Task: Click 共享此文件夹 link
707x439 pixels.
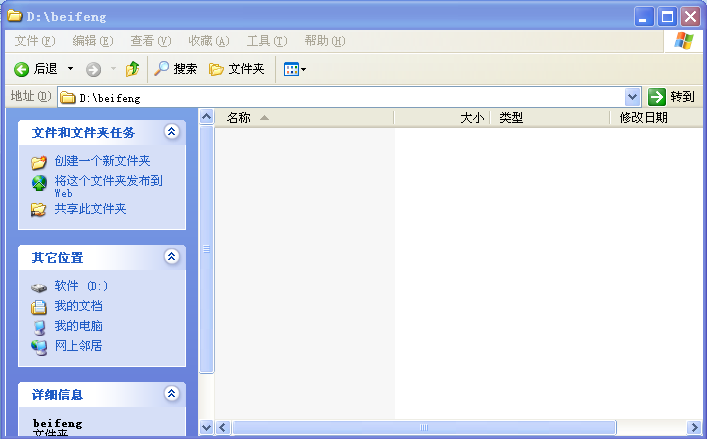Action: pos(90,209)
